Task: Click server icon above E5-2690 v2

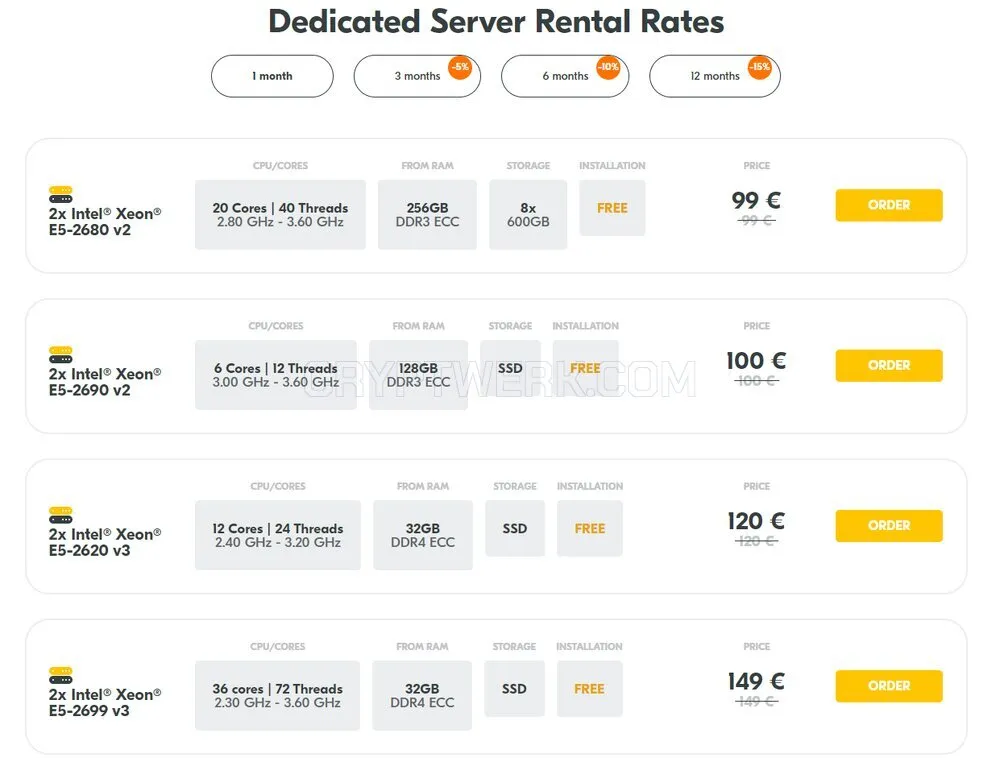Action: tap(61, 354)
